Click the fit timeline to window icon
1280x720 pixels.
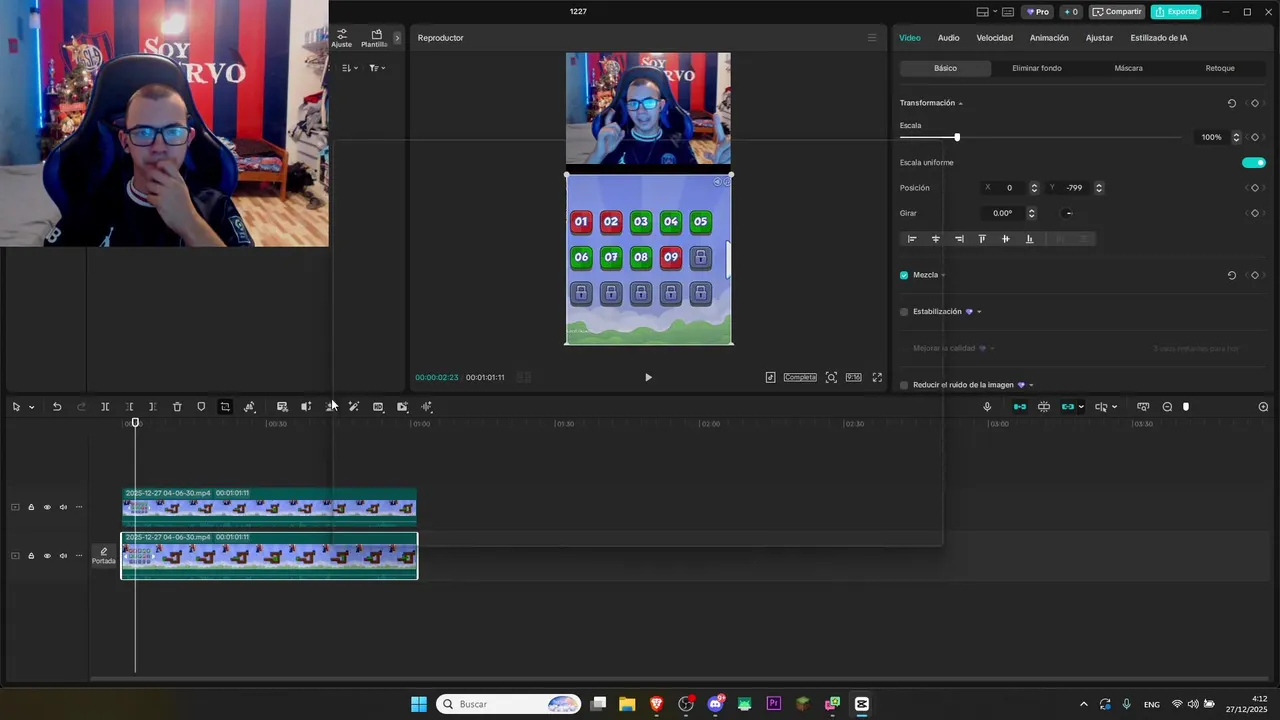point(1143,407)
